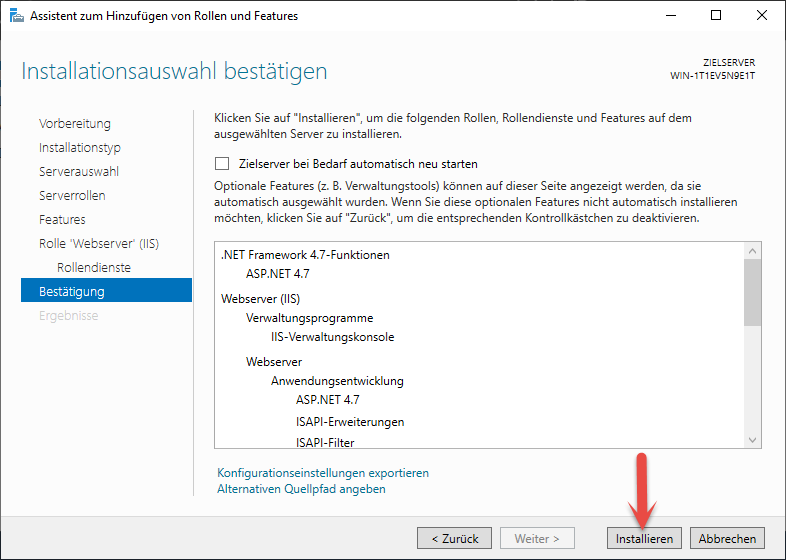Minimize the wizard window

tap(669, 16)
